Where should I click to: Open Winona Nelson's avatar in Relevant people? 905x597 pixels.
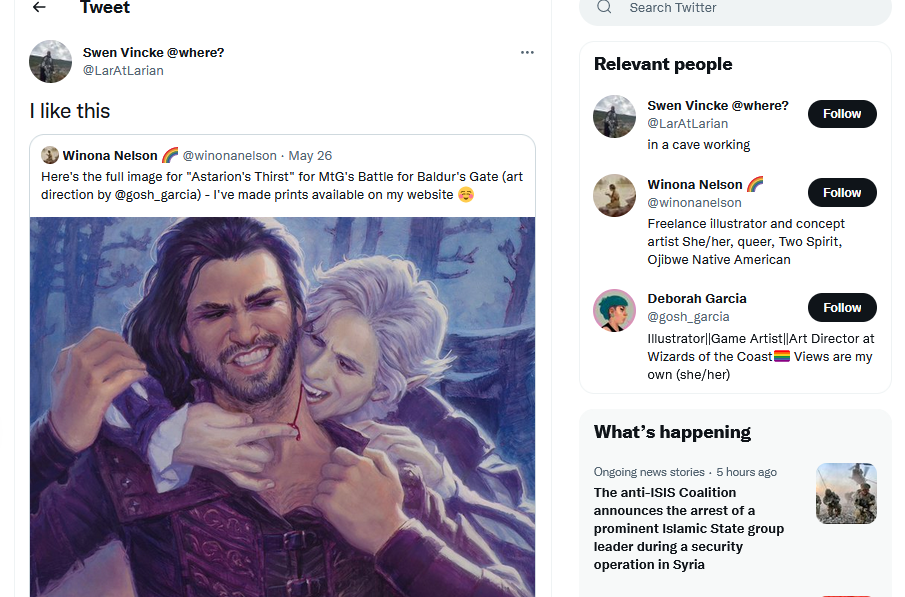click(615, 195)
